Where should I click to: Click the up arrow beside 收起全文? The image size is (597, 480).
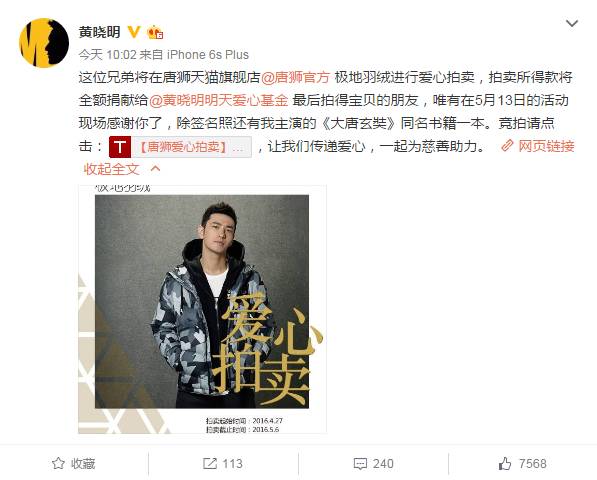[x=155, y=169]
